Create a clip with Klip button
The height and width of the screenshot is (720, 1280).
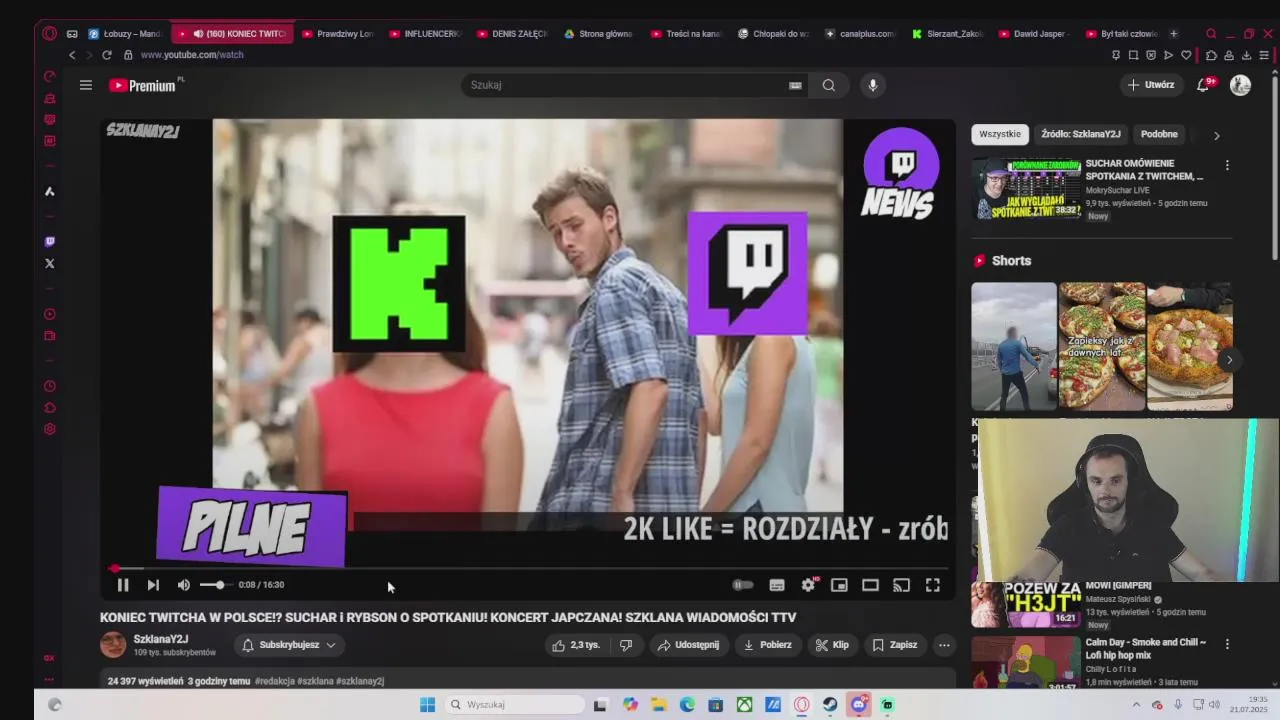832,645
